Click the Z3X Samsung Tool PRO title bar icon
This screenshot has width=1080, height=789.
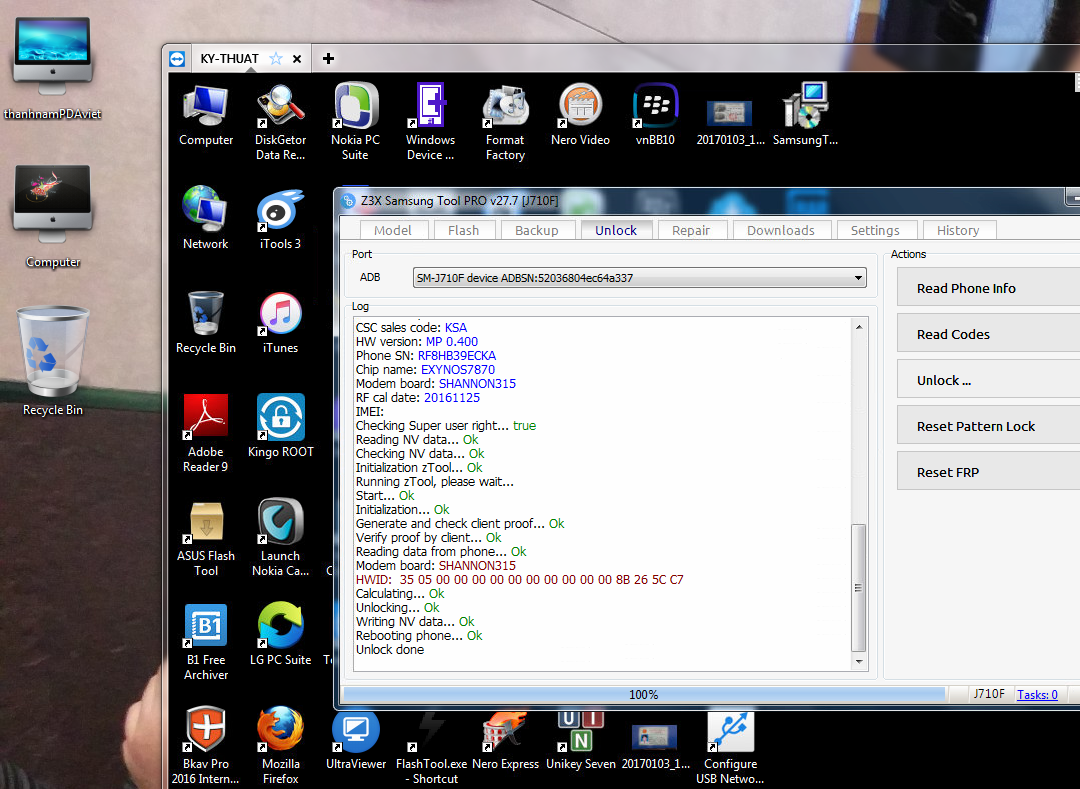[349, 200]
